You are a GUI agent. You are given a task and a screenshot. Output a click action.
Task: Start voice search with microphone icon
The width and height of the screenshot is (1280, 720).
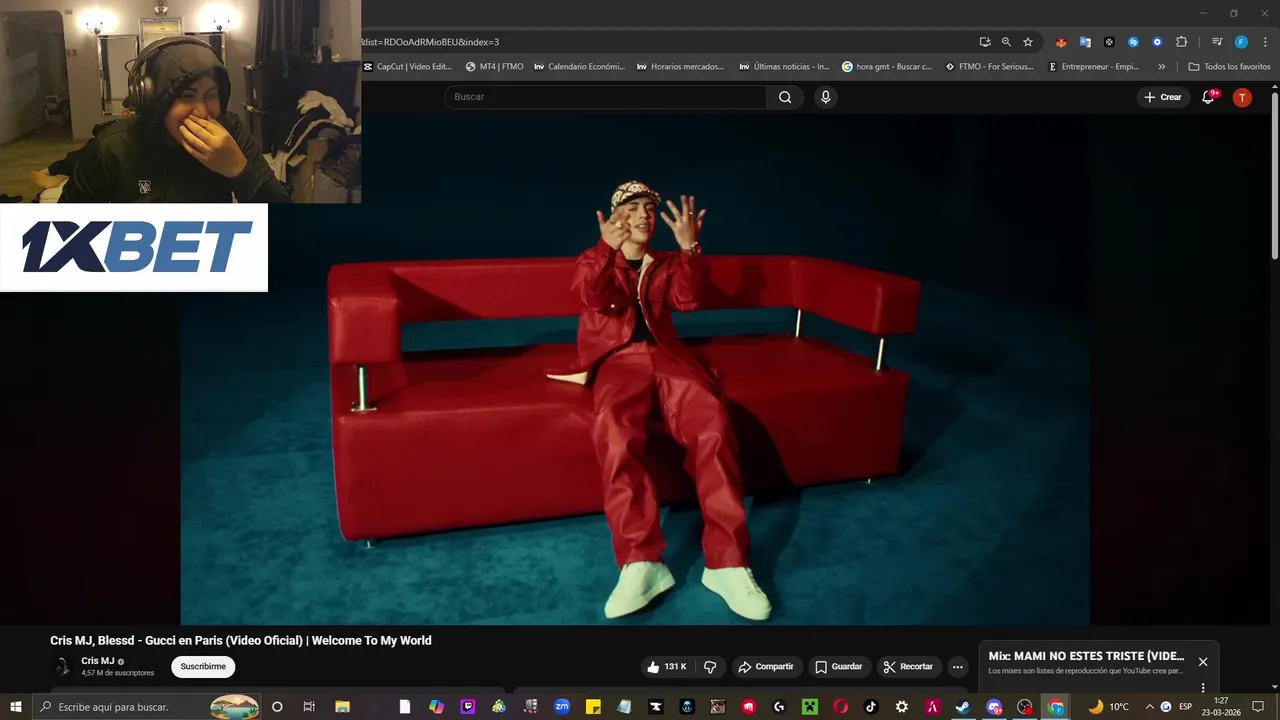point(825,97)
